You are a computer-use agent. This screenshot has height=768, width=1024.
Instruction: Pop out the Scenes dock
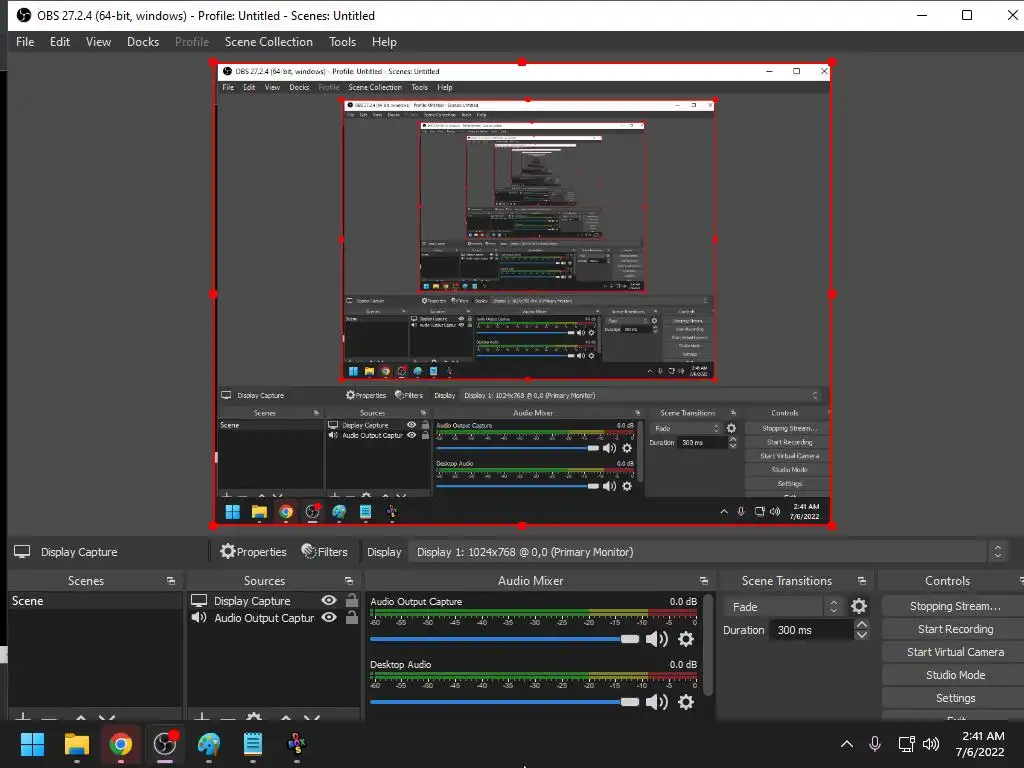tap(171, 581)
